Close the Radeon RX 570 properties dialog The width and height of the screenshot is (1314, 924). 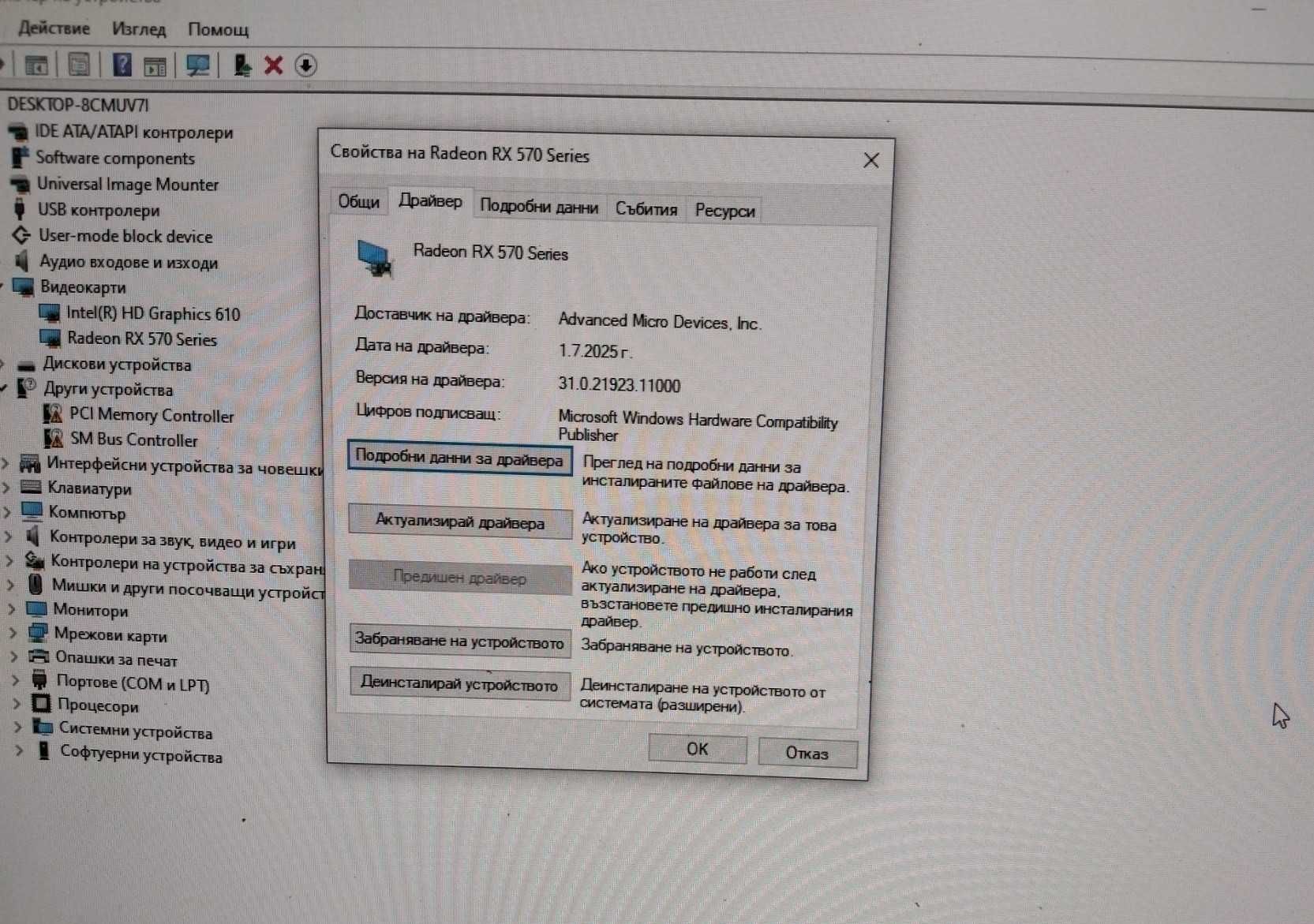(x=871, y=161)
